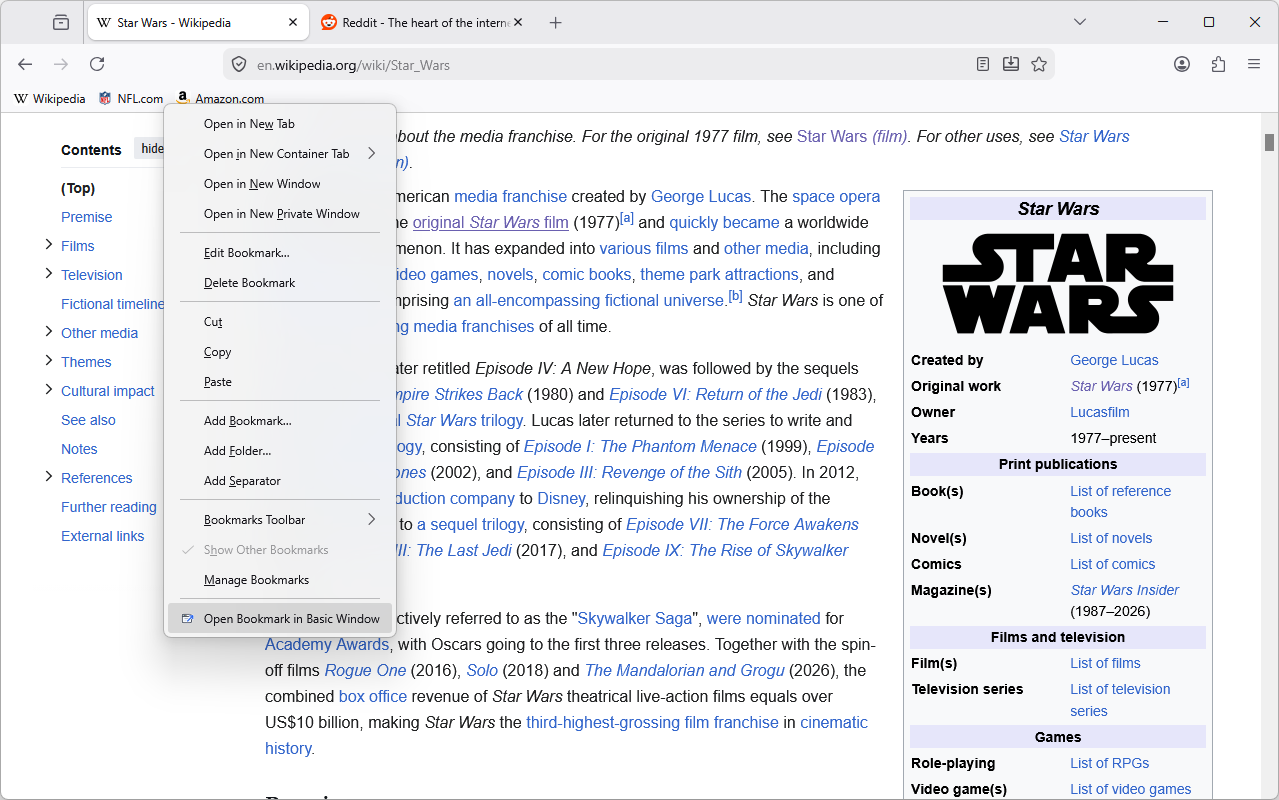This screenshot has height=800, width=1279.
Task: Open the List of novels link
Action: 1111,538
